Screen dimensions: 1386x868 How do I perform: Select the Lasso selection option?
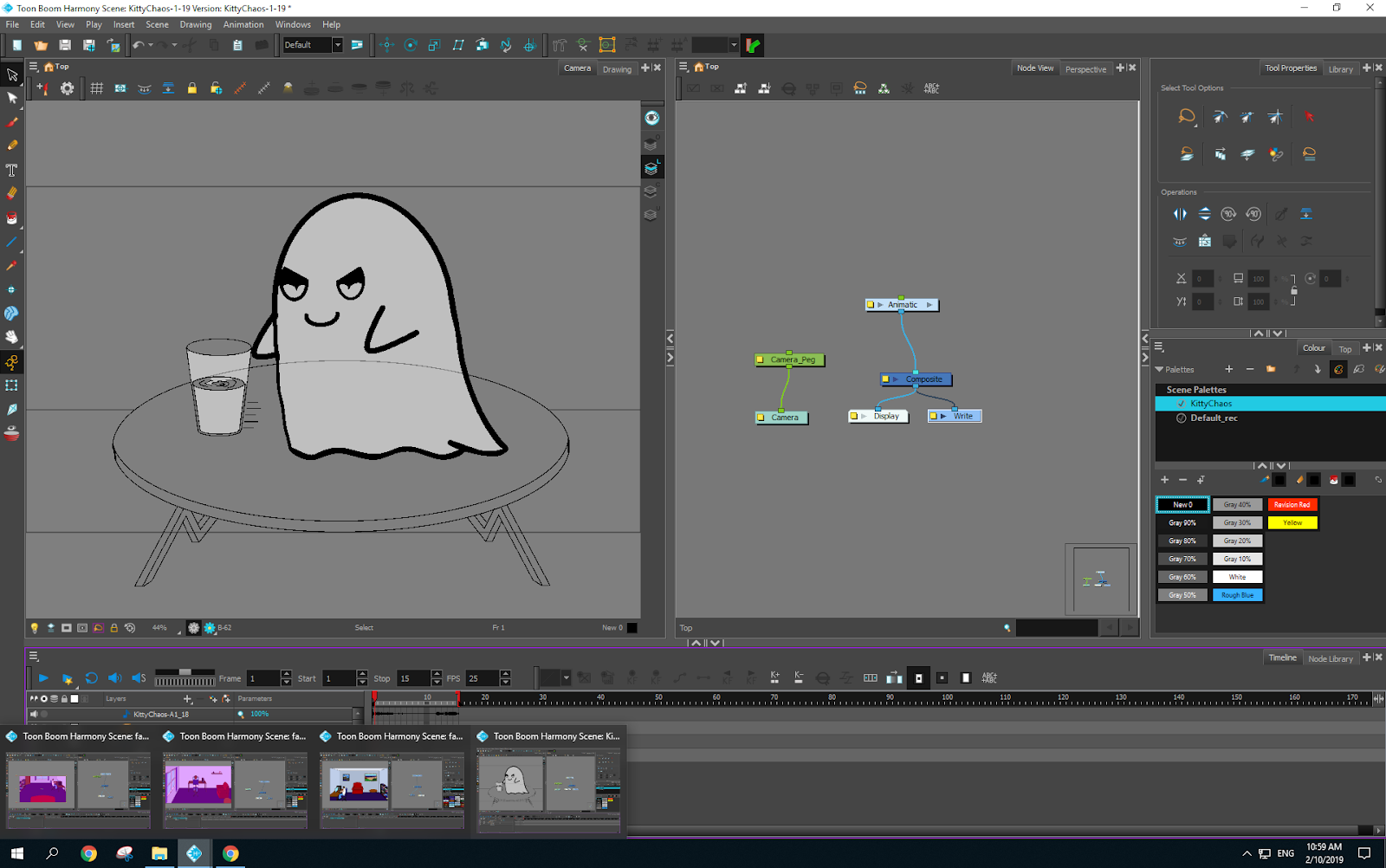[x=1187, y=116]
